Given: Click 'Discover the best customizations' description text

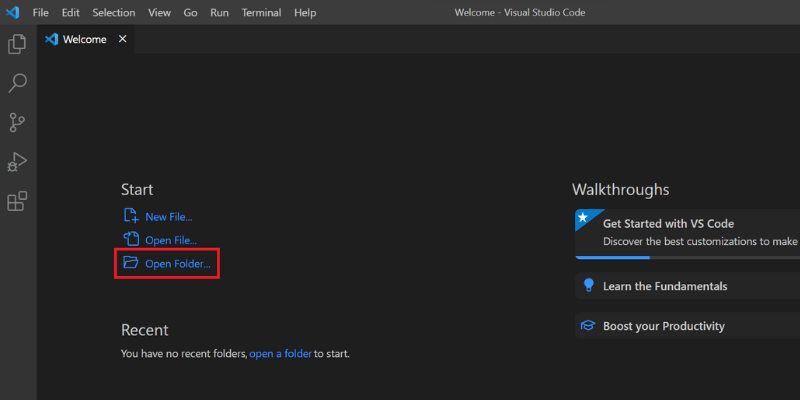Looking at the screenshot, I should 701,241.
